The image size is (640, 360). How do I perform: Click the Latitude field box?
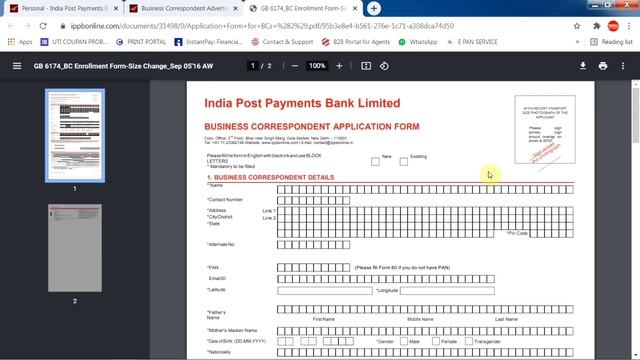[325, 291]
